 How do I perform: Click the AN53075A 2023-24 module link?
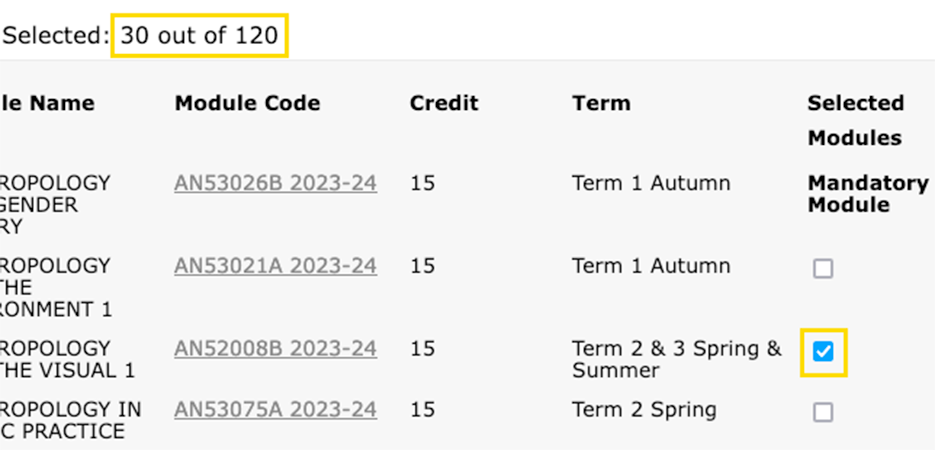[275, 410]
